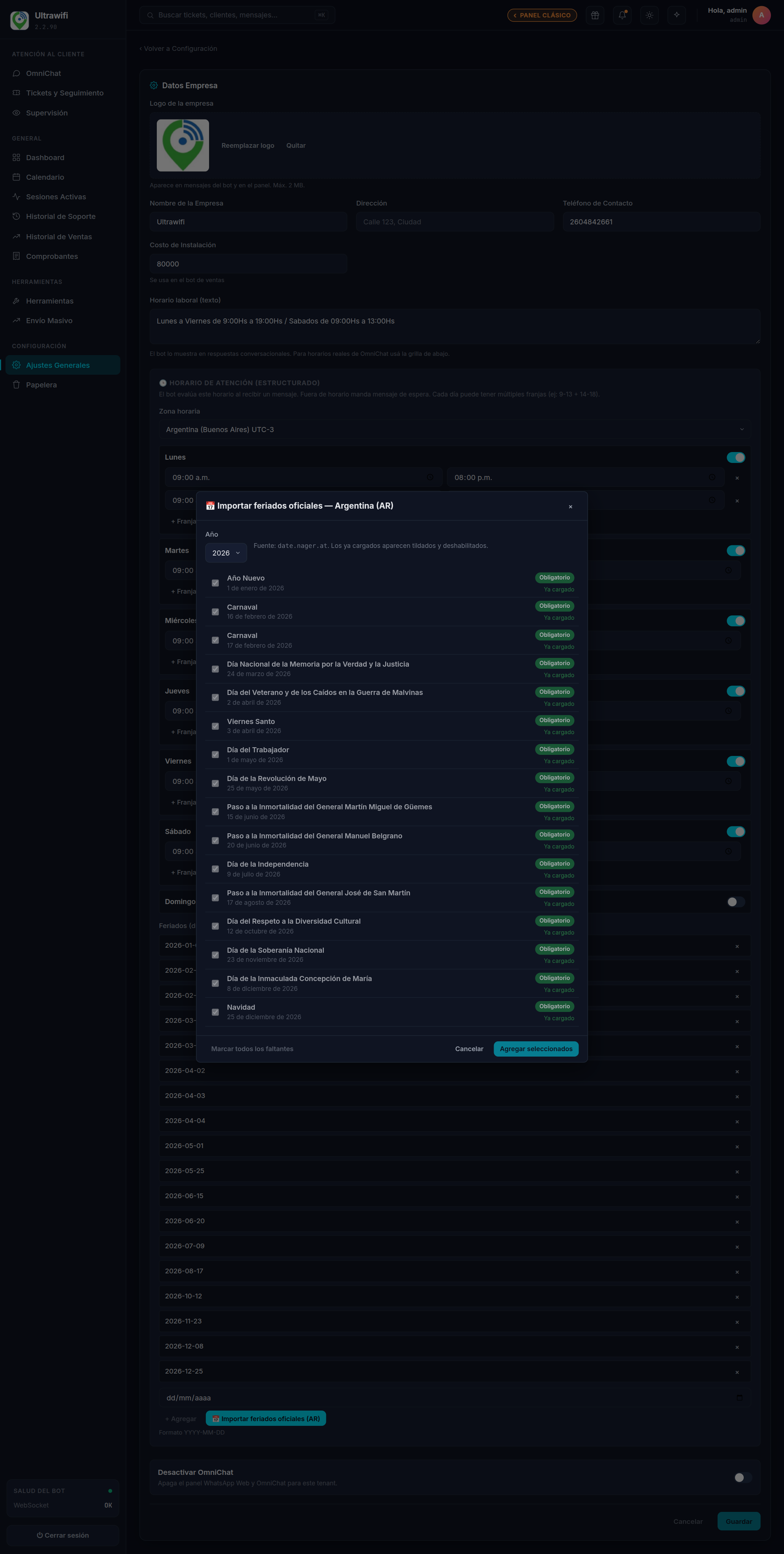The width and height of the screenshot is (784, 1554).
Task: Open the admin avatar menu
Action: coord(761,15)
